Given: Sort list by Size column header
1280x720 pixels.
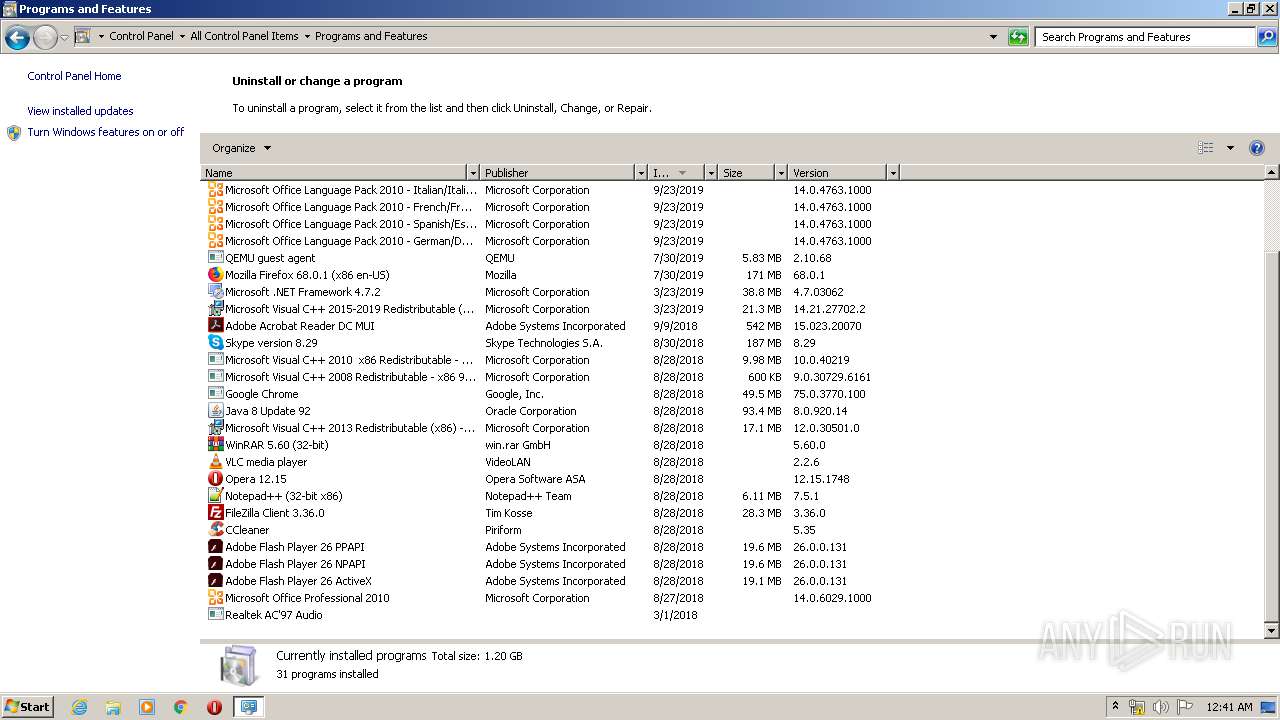Looking at the screenshot, I should click(747, 173).
